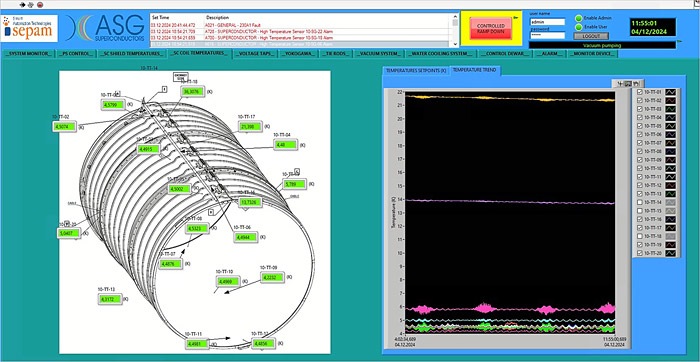Uncheck the 10-TT-01 plot checkbox
This screenshot has width=700, height=362.
pyautogui.click(x=641, y=92)
